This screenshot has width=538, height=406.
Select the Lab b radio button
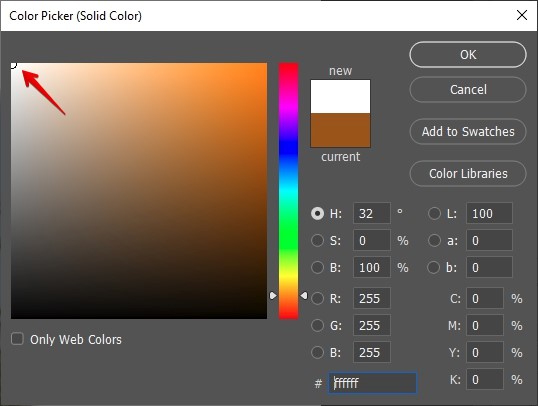coord(434,267)
